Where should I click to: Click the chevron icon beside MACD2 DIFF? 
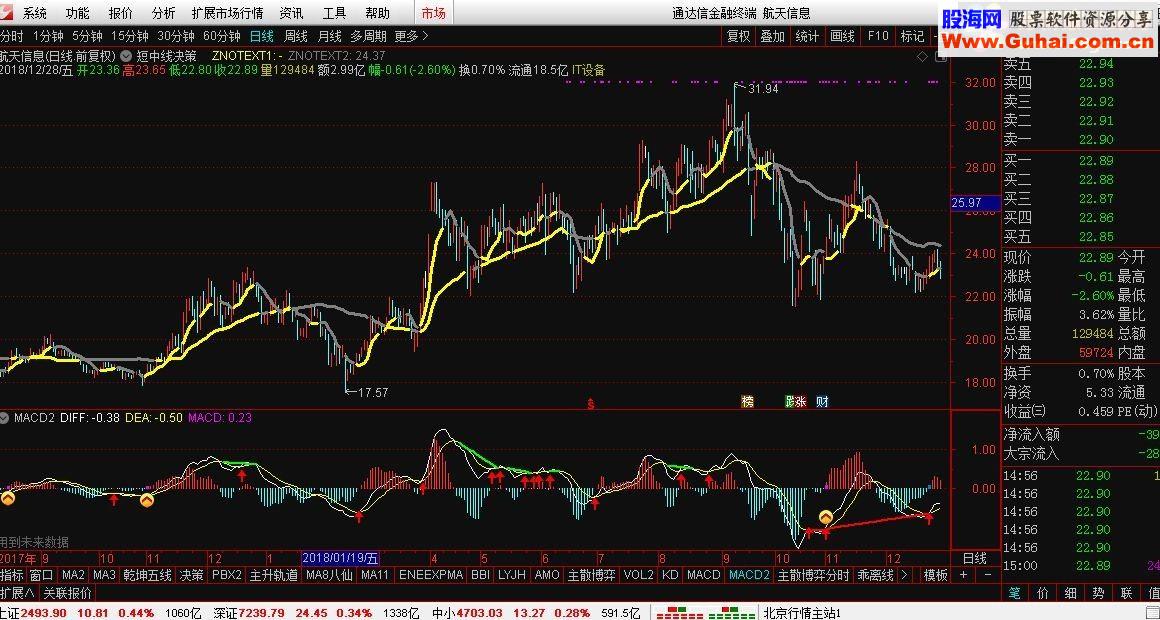(6, 417)
